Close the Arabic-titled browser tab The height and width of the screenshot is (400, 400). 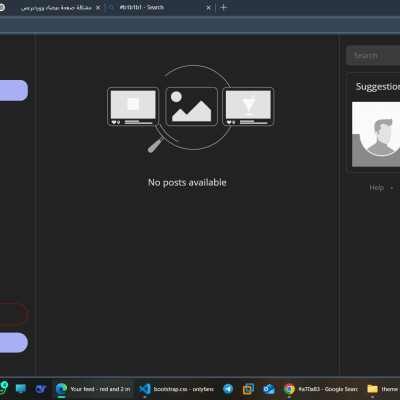(x=98, y=7)
